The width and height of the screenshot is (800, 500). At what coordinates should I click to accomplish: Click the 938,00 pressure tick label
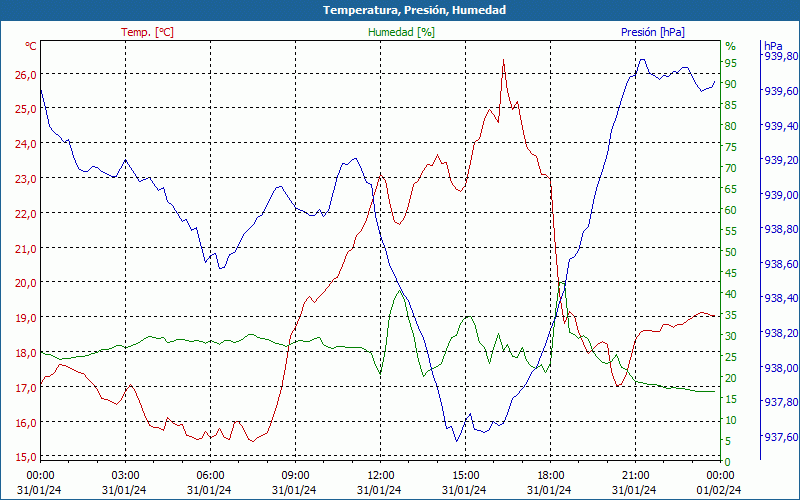[x=781, y=368]
